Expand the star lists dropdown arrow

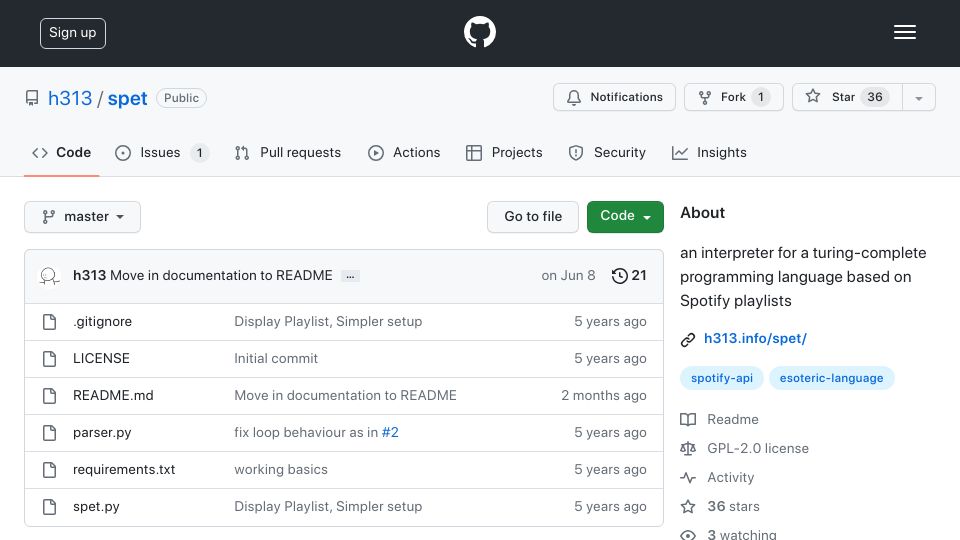click(918, 98)
